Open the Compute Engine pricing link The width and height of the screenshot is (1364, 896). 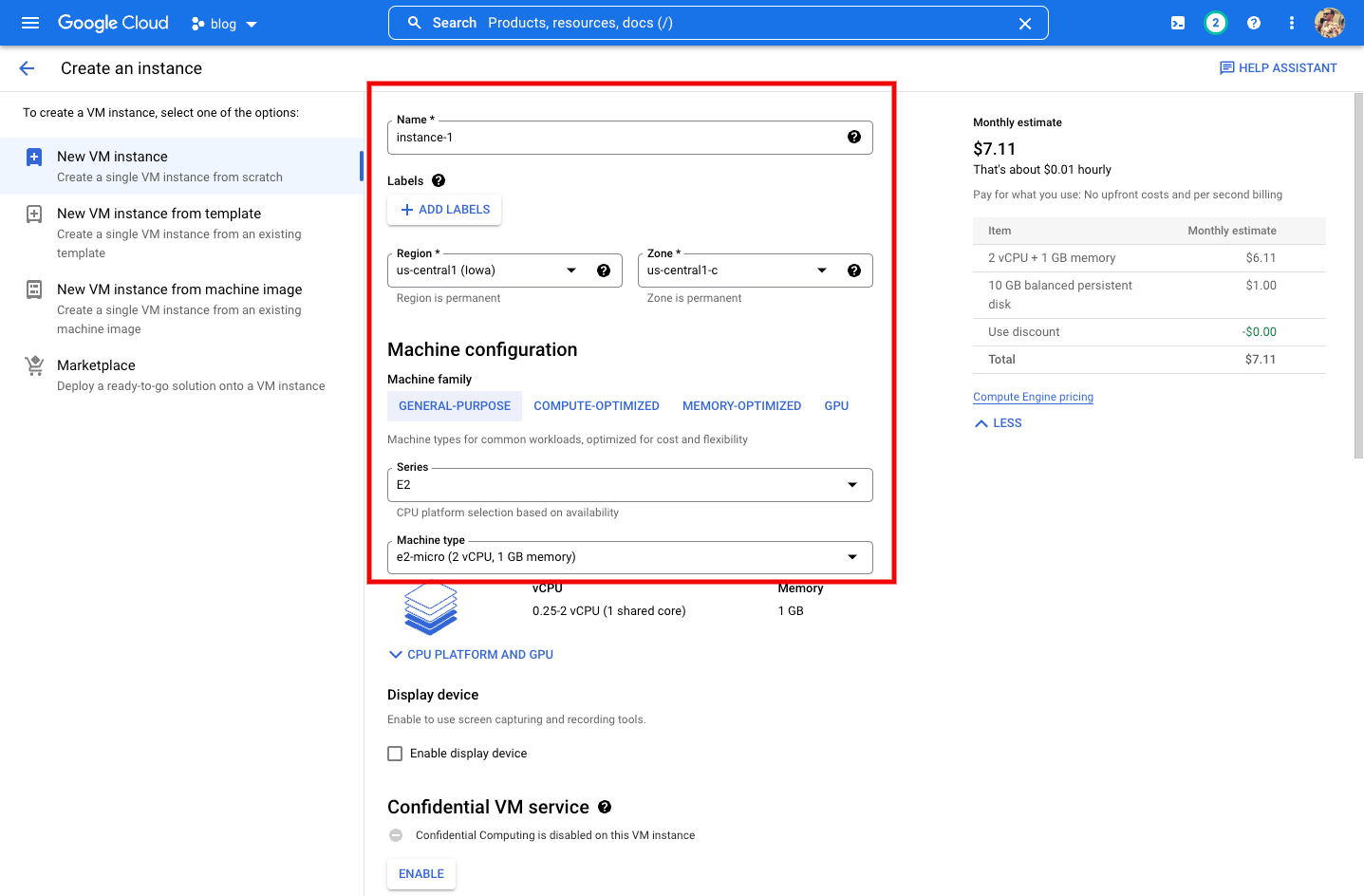pos(1033,397)
